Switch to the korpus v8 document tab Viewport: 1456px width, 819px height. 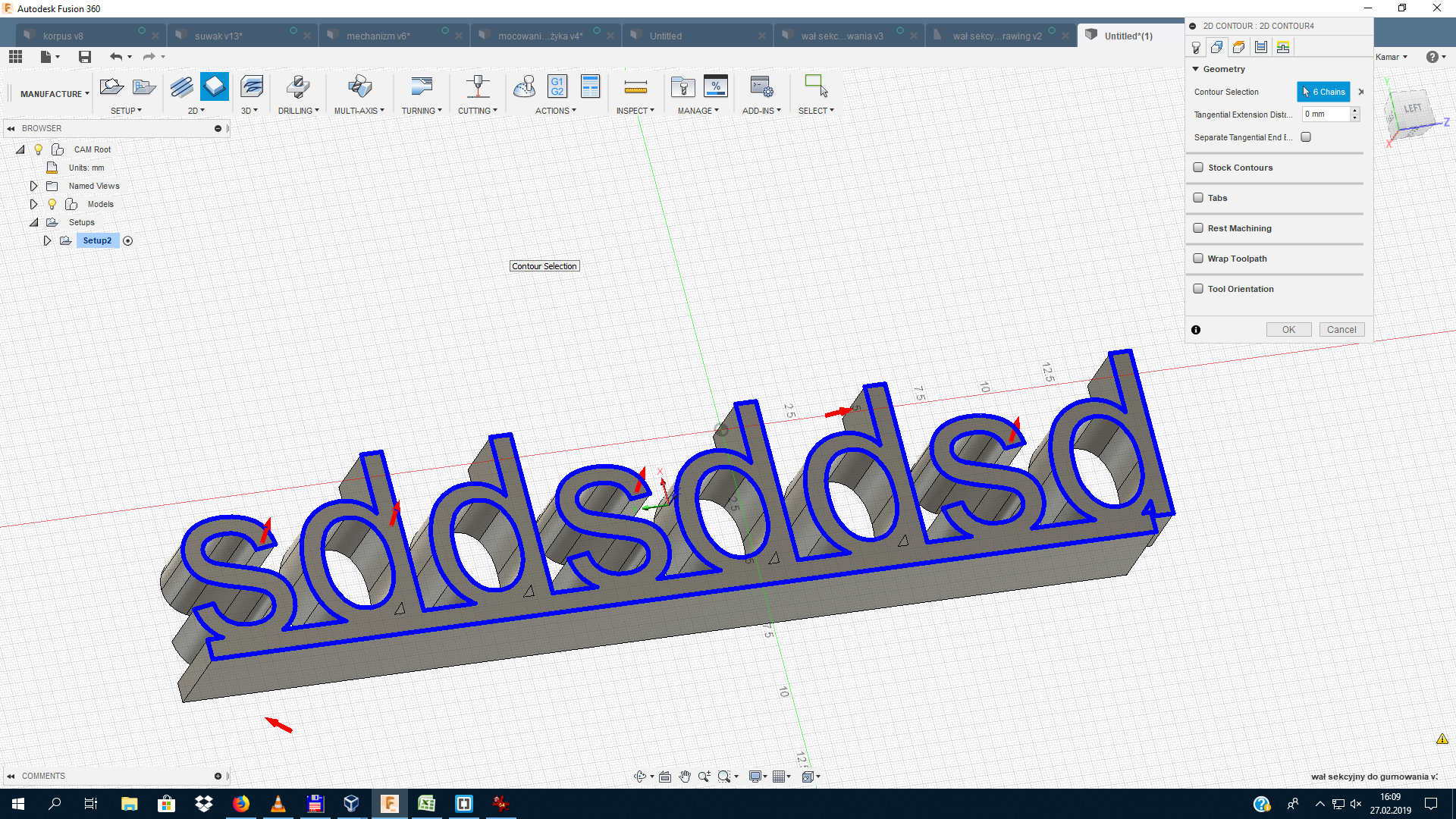pos(91,36)
